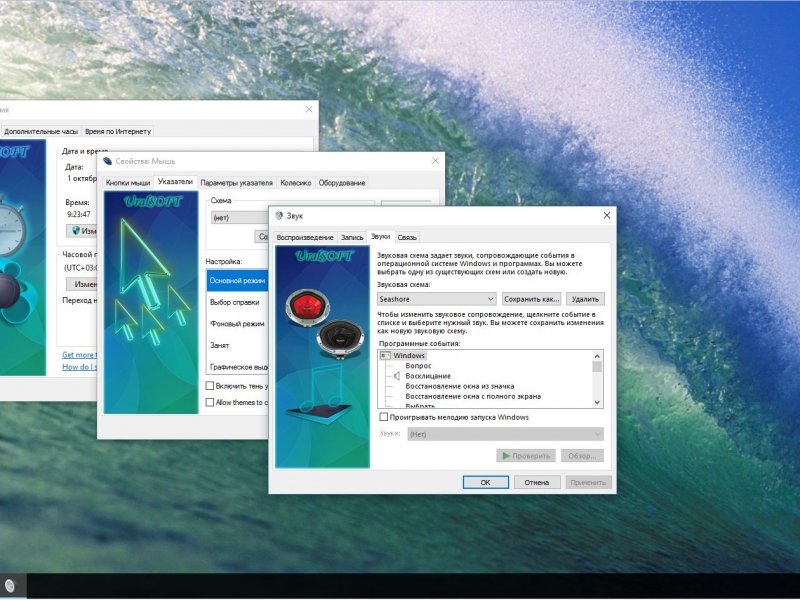Switch to the Воспроизведение tab
This screenshot has height=600, width=800.
coord(305,237)
